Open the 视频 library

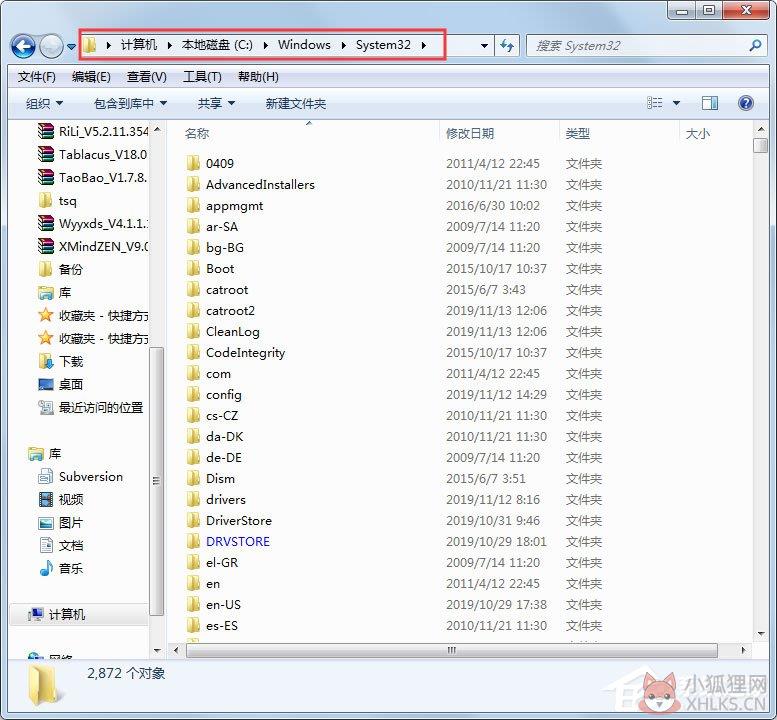click(x=60, y=499)
